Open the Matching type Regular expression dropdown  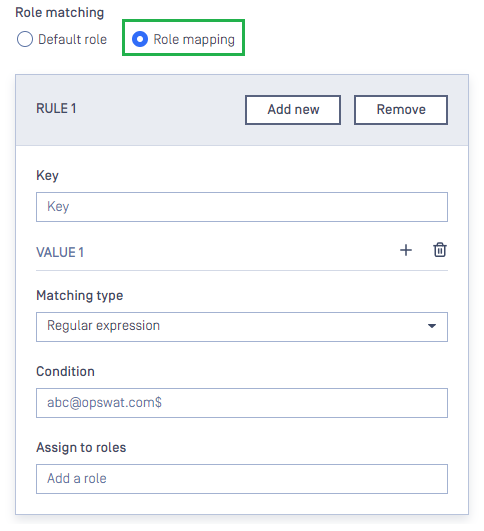(x=242, y=327)
